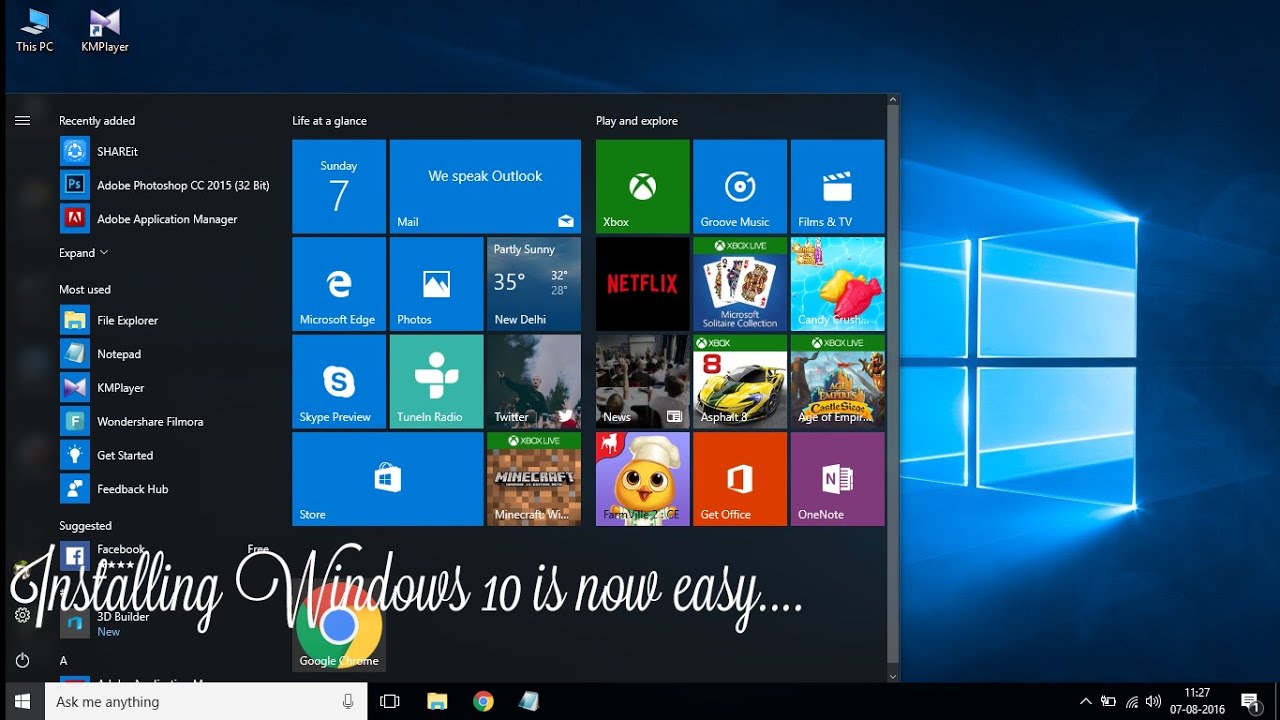This screenshot has width=1280, height=720.
Task: Open the News live tile
Action: pyautogui.click(x=643, y=381)
